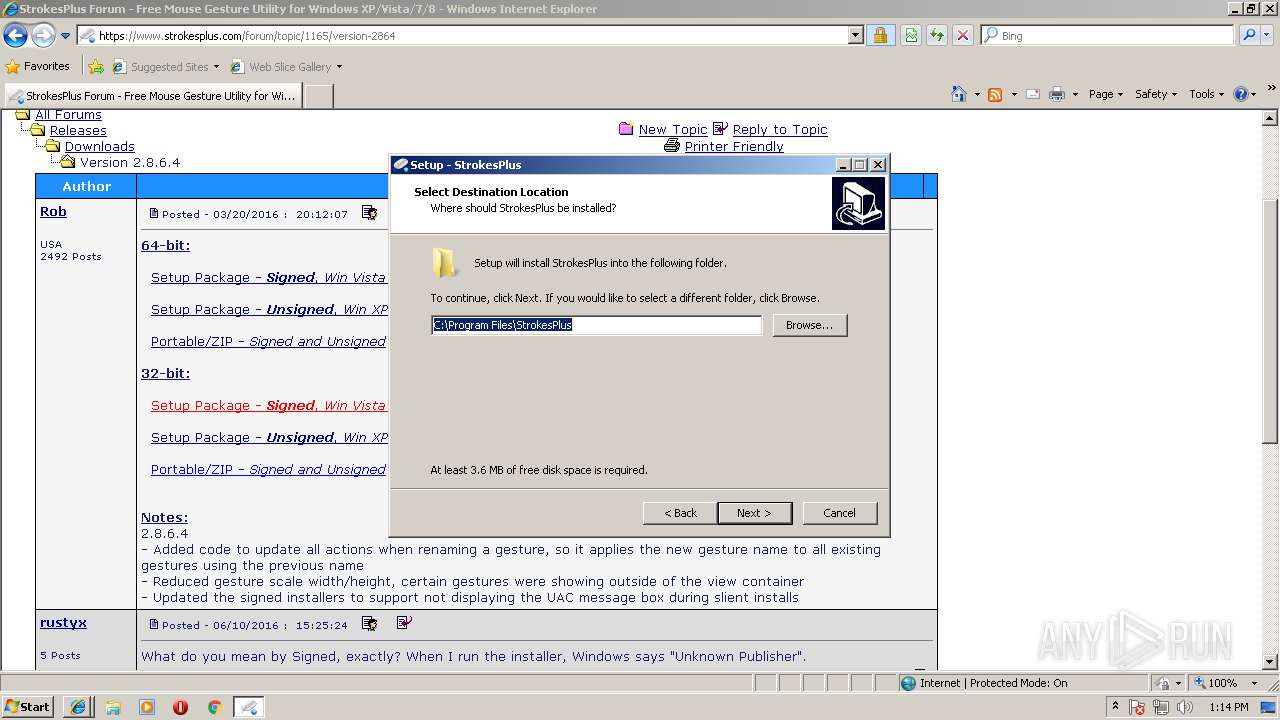
Task: Open the Safety menu
Action: [1156, 94]
